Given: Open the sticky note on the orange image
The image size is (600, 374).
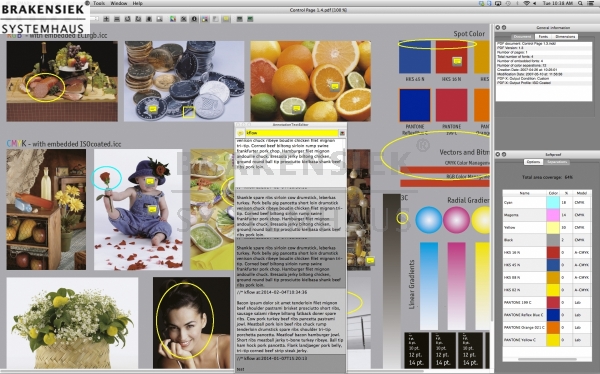Looking at the screenshot, I should (x=335, y=87).
